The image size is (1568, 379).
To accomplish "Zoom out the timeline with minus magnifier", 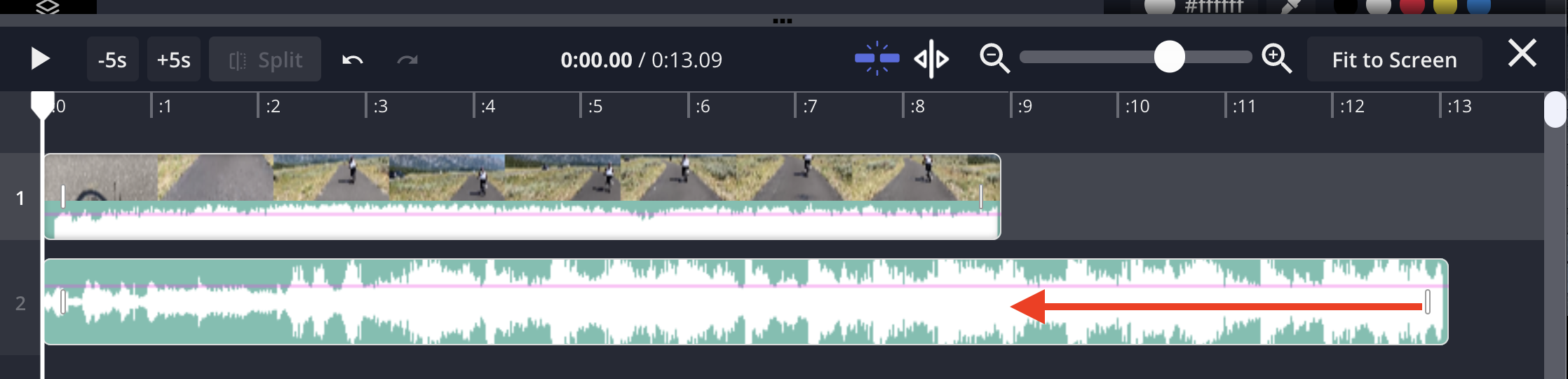I will 994,58.
